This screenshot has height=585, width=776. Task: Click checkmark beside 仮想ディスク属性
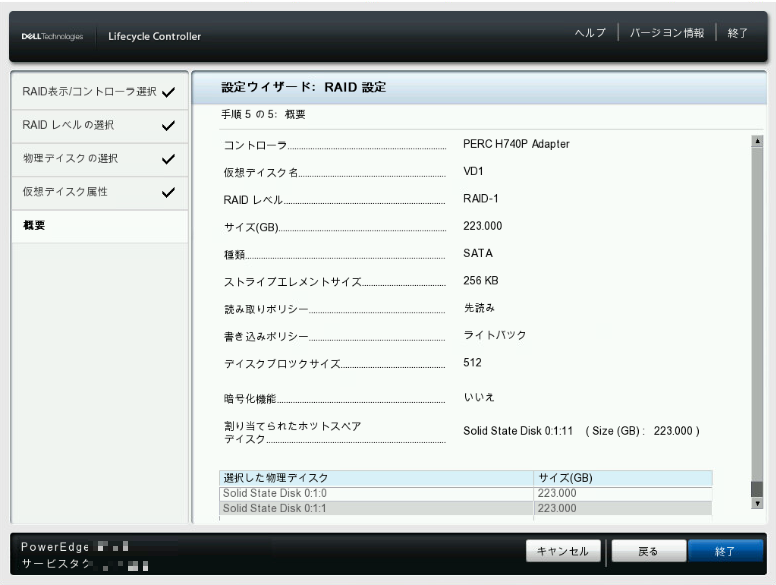coord(168,192)
